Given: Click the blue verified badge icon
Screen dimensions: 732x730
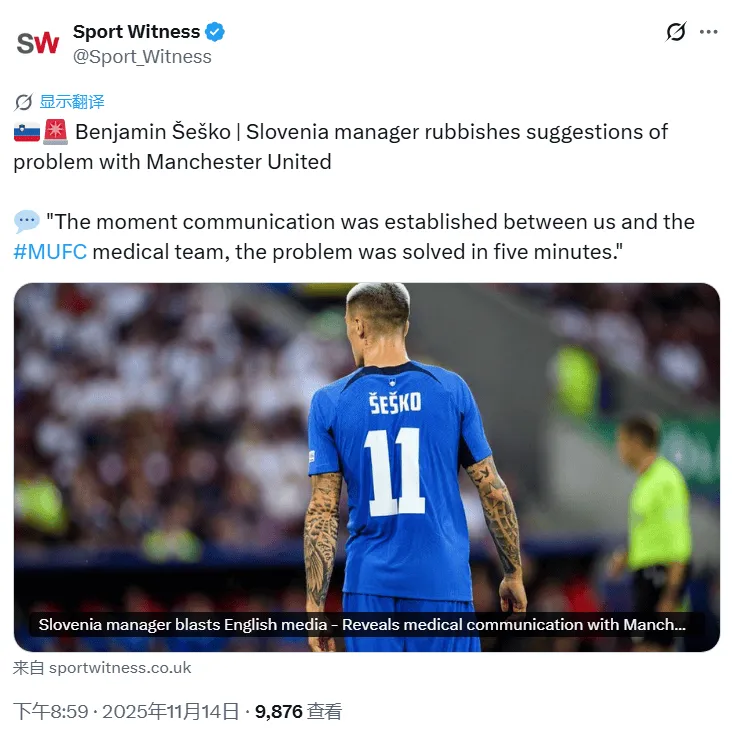Looking at the screenshot, I should point(215,32).
